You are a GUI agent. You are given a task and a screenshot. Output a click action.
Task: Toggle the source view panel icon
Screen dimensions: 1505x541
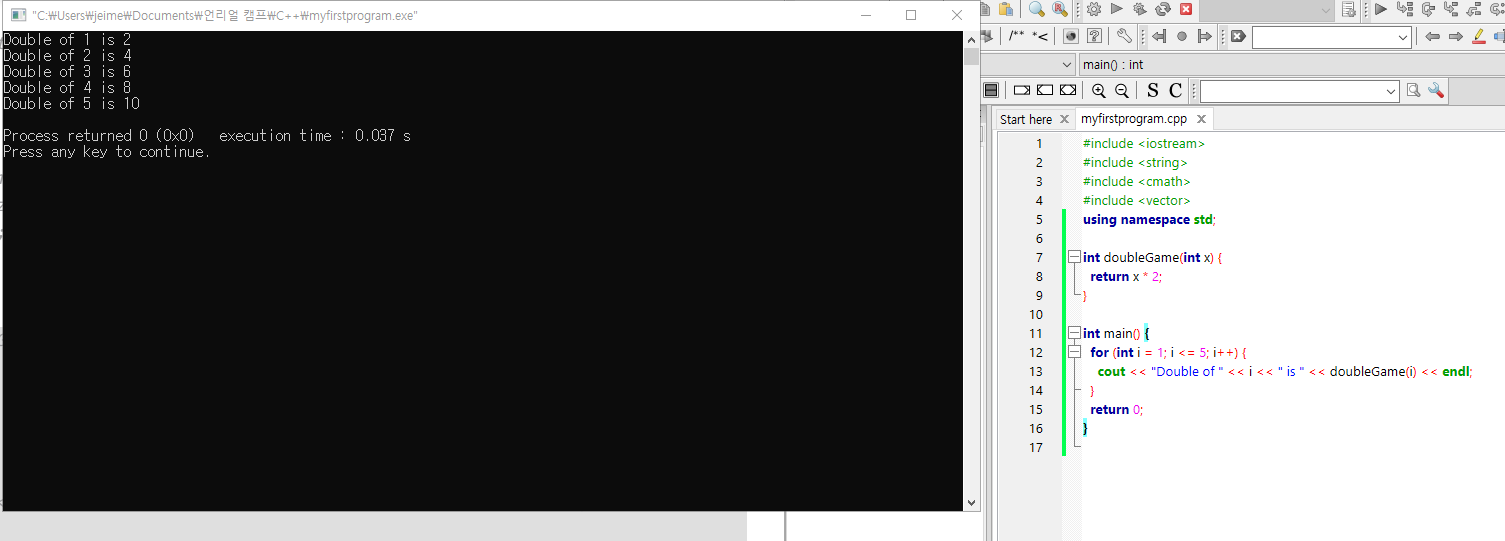tap(991, 90)
